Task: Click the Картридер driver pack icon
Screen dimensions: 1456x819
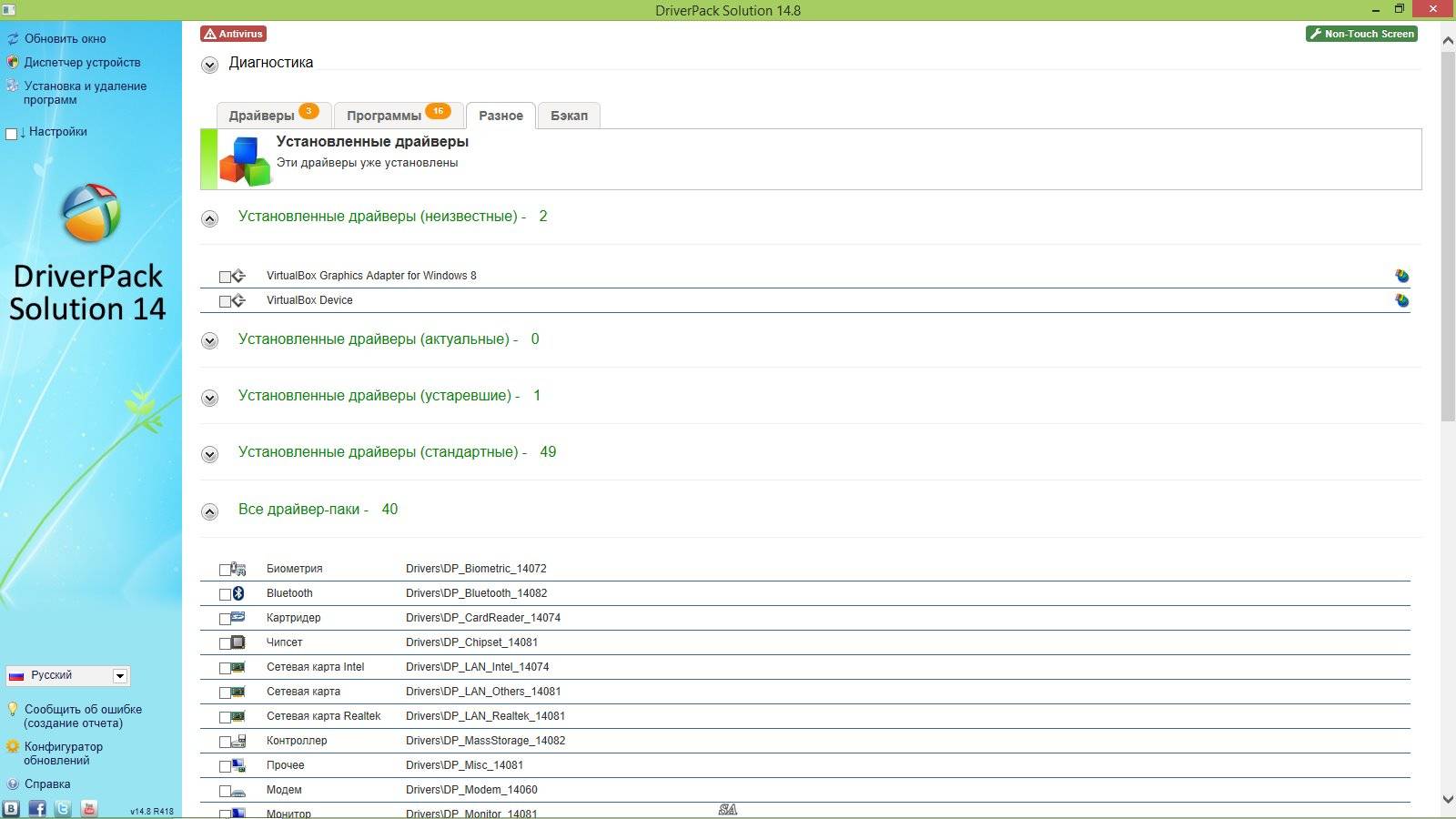Action: click(238, 618)
